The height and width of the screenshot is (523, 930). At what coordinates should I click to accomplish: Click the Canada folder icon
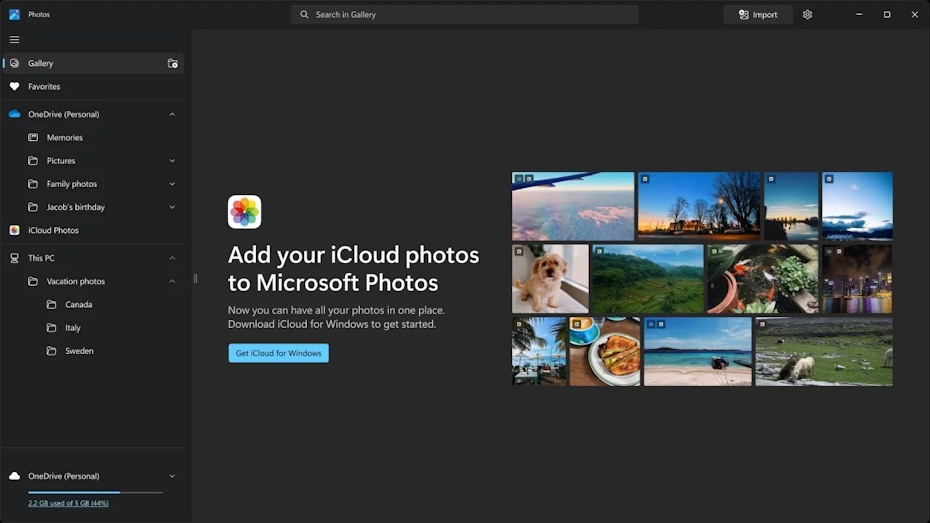(52, 304)
